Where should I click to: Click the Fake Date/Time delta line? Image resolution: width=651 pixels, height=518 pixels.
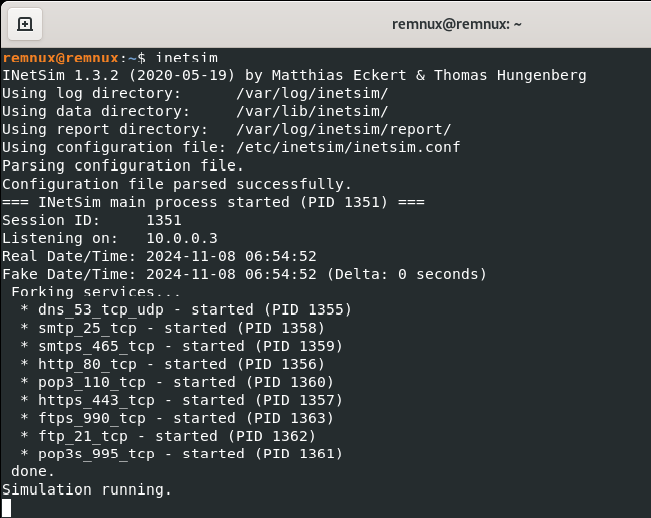click(245, 274)
